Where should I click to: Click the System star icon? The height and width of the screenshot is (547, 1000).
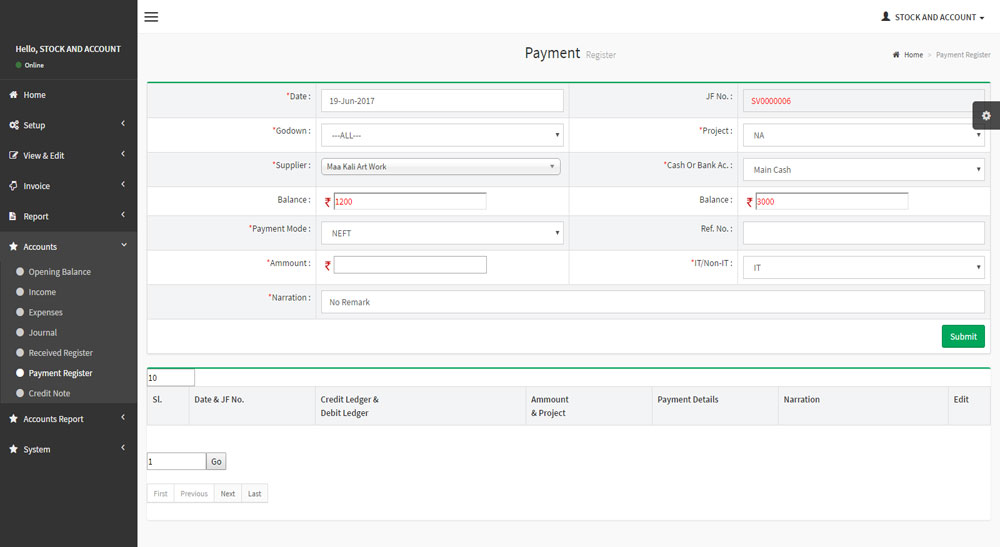point(13,449)
